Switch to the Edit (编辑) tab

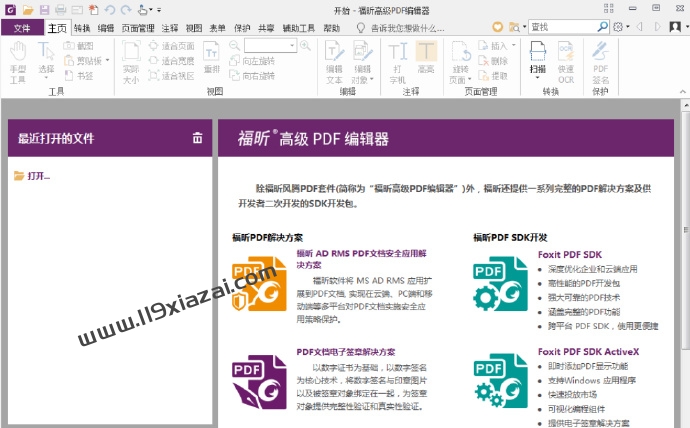click(x=106, y=28)
